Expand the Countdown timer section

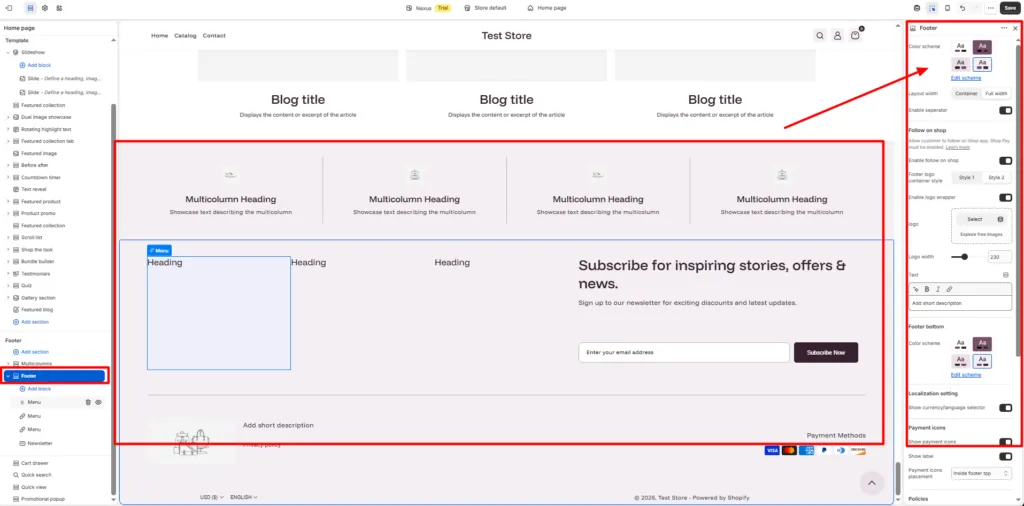[8, 178]
